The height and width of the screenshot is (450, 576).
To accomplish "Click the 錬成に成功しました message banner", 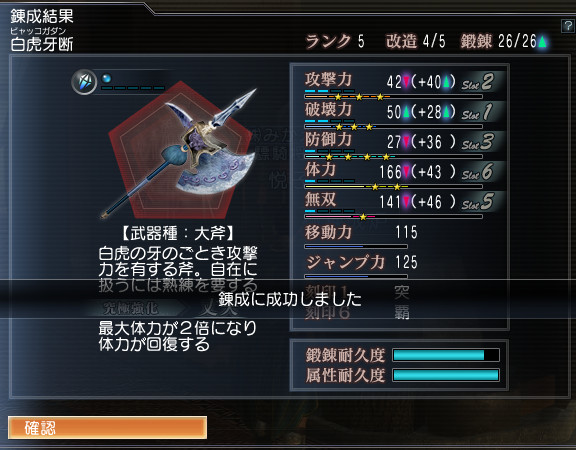I will click(289, 299).
